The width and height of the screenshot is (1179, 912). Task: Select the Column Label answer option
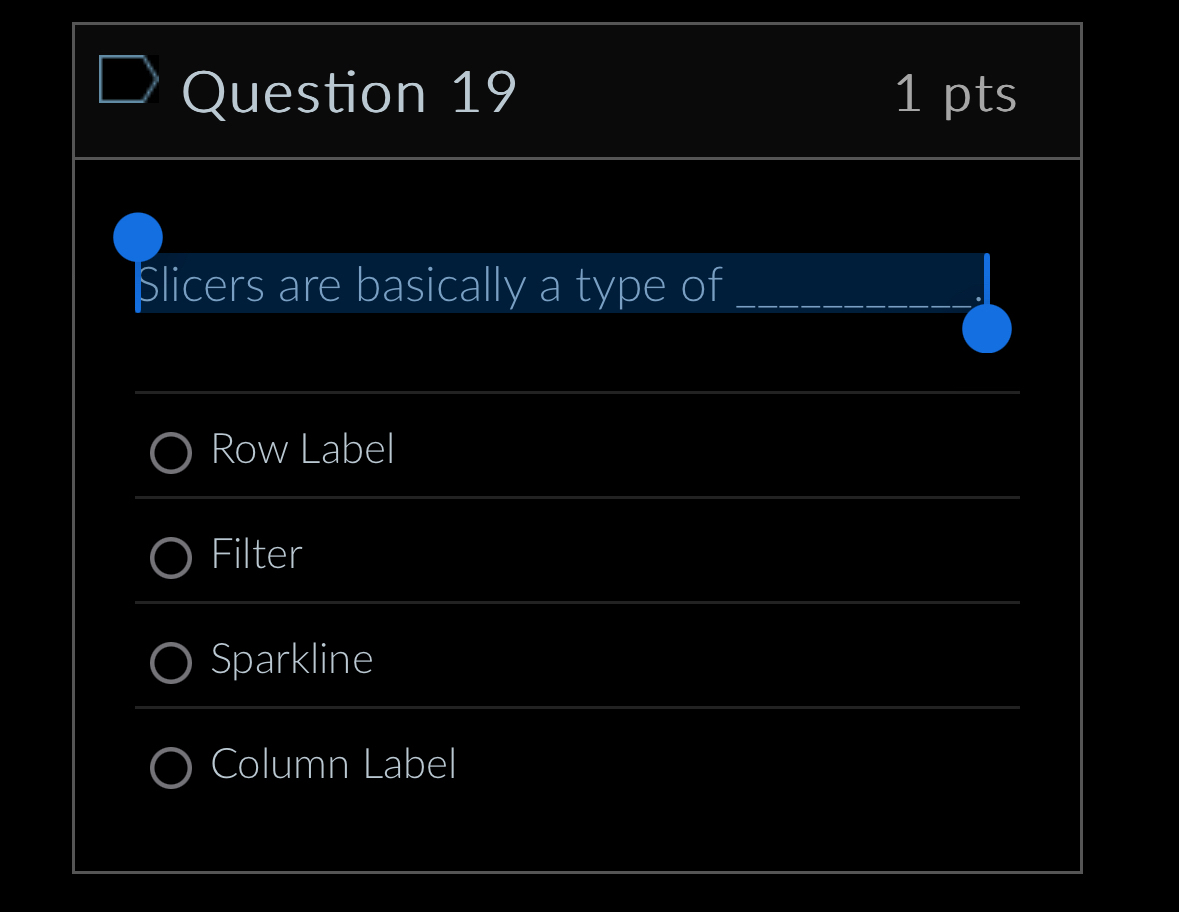[x=171, y=768]
